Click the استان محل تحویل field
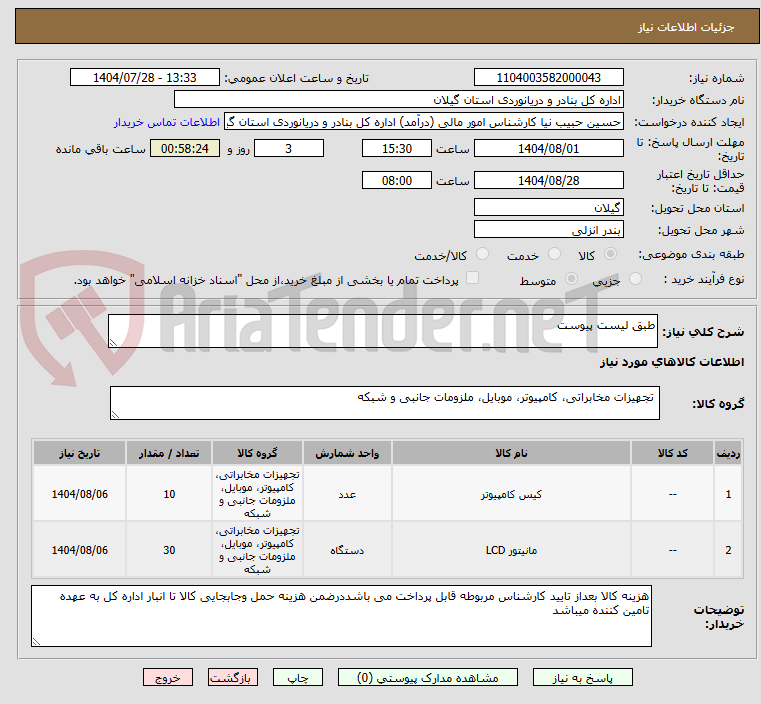This screenshot has width=761, height=704. coord(548,207)
